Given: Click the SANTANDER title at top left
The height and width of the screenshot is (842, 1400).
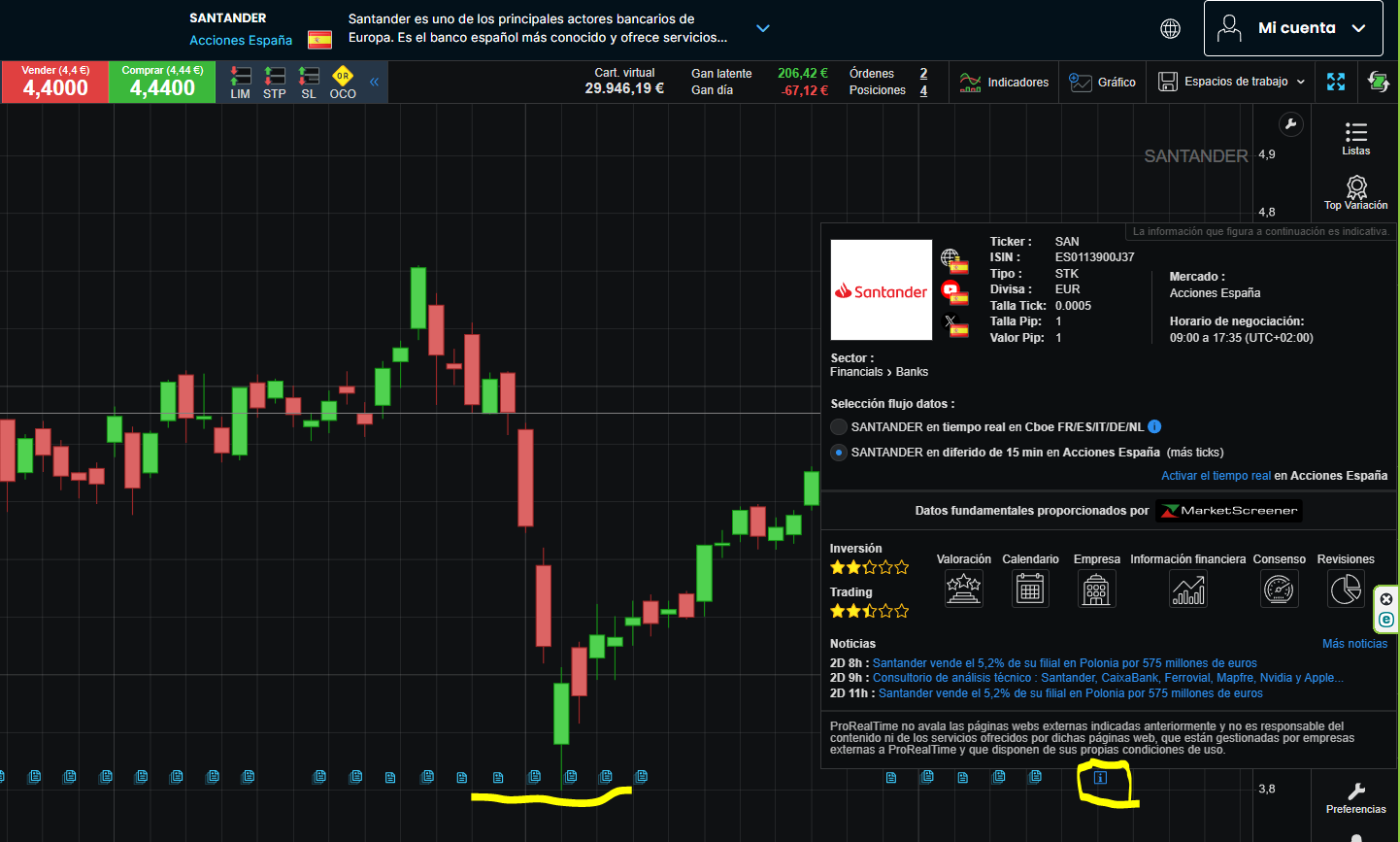Looking at the screenshot, I should [x=228, y=17].
